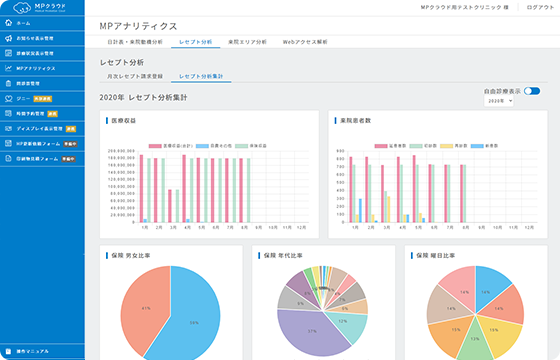Click the megaphone お知らせ表示管理 icon
560x360 pixels.
pyautogui.click(x=9, y=38)
